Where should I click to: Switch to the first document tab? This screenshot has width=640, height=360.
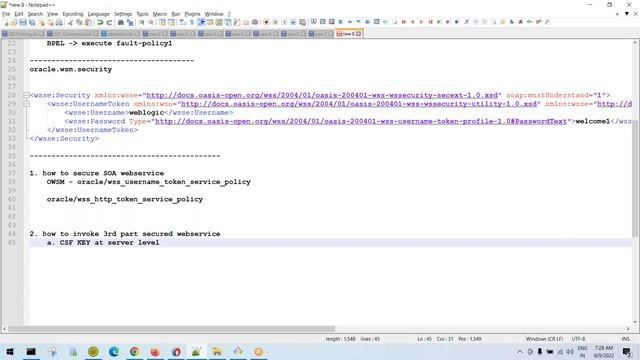pos(23,34)
